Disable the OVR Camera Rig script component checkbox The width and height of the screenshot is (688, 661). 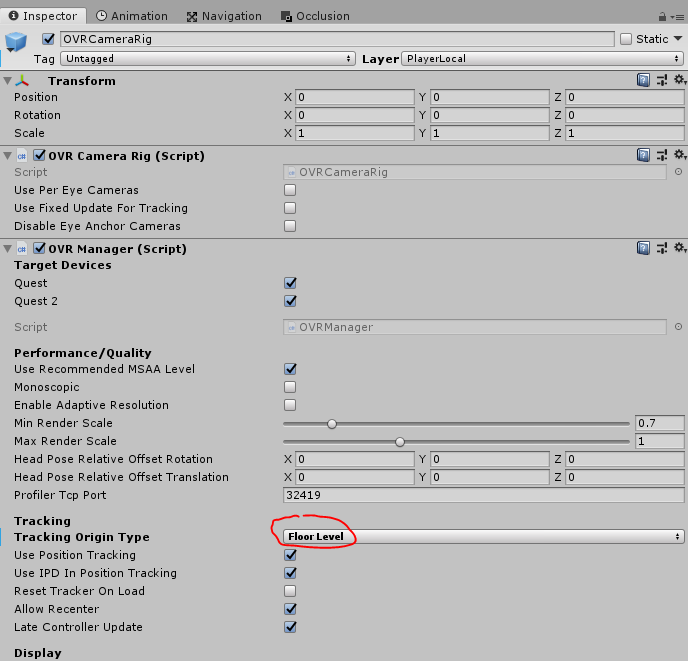coord(39,155)
